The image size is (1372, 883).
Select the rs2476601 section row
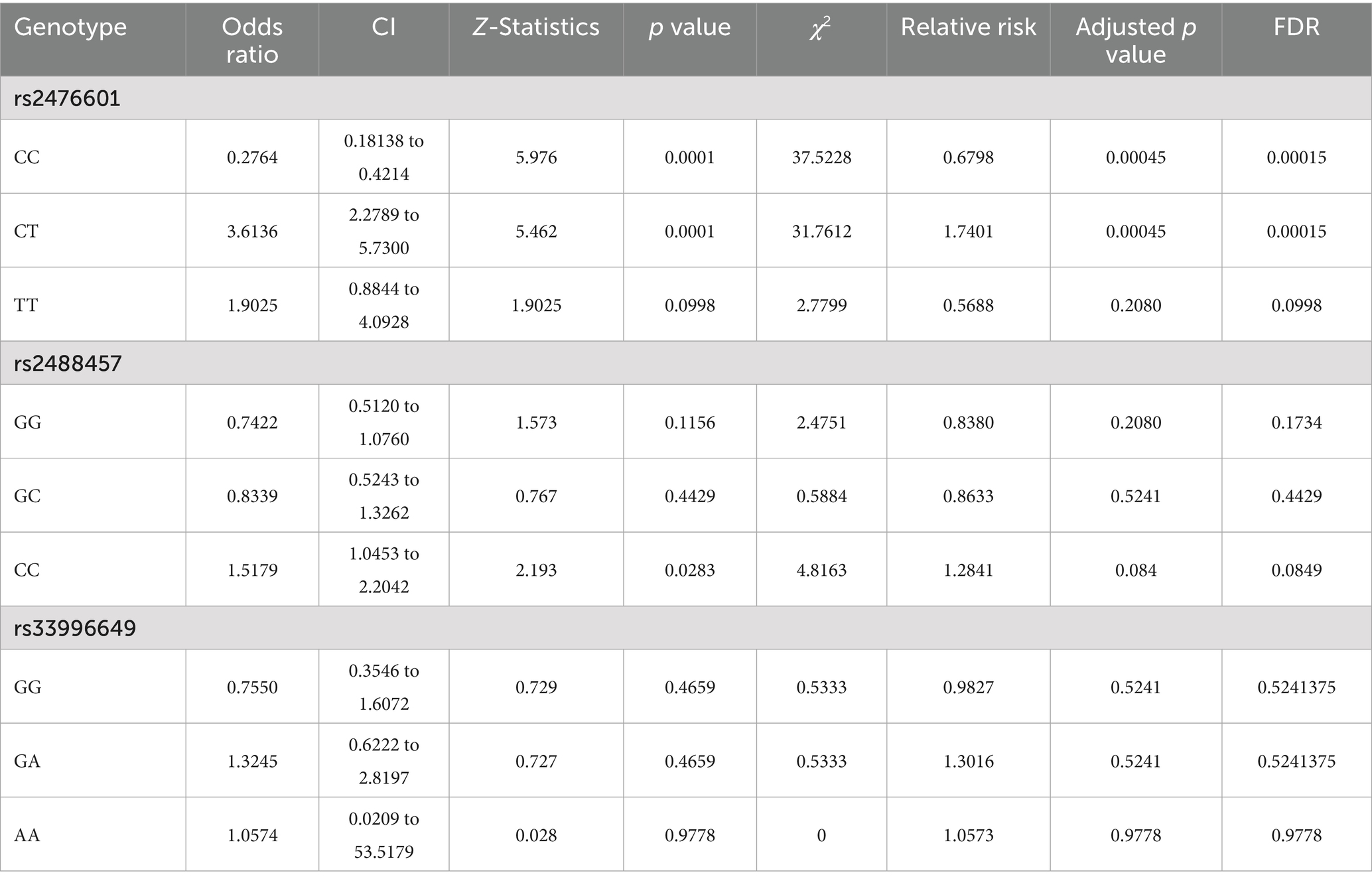(x=67, y=98)
